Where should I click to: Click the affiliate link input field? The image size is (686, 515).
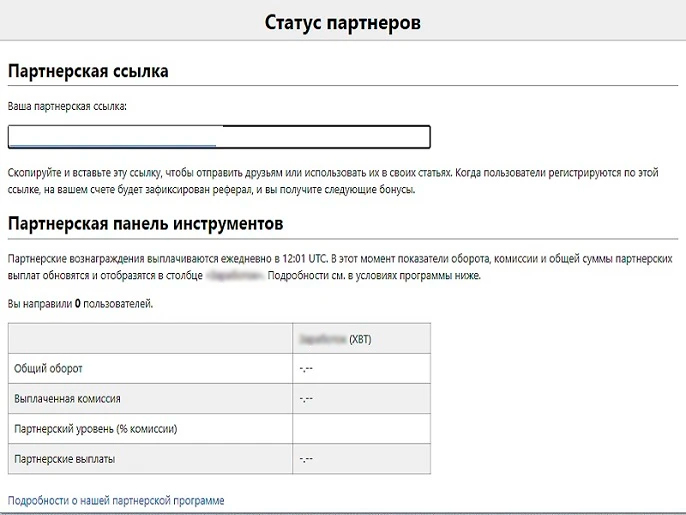click(x=219, y=137)
